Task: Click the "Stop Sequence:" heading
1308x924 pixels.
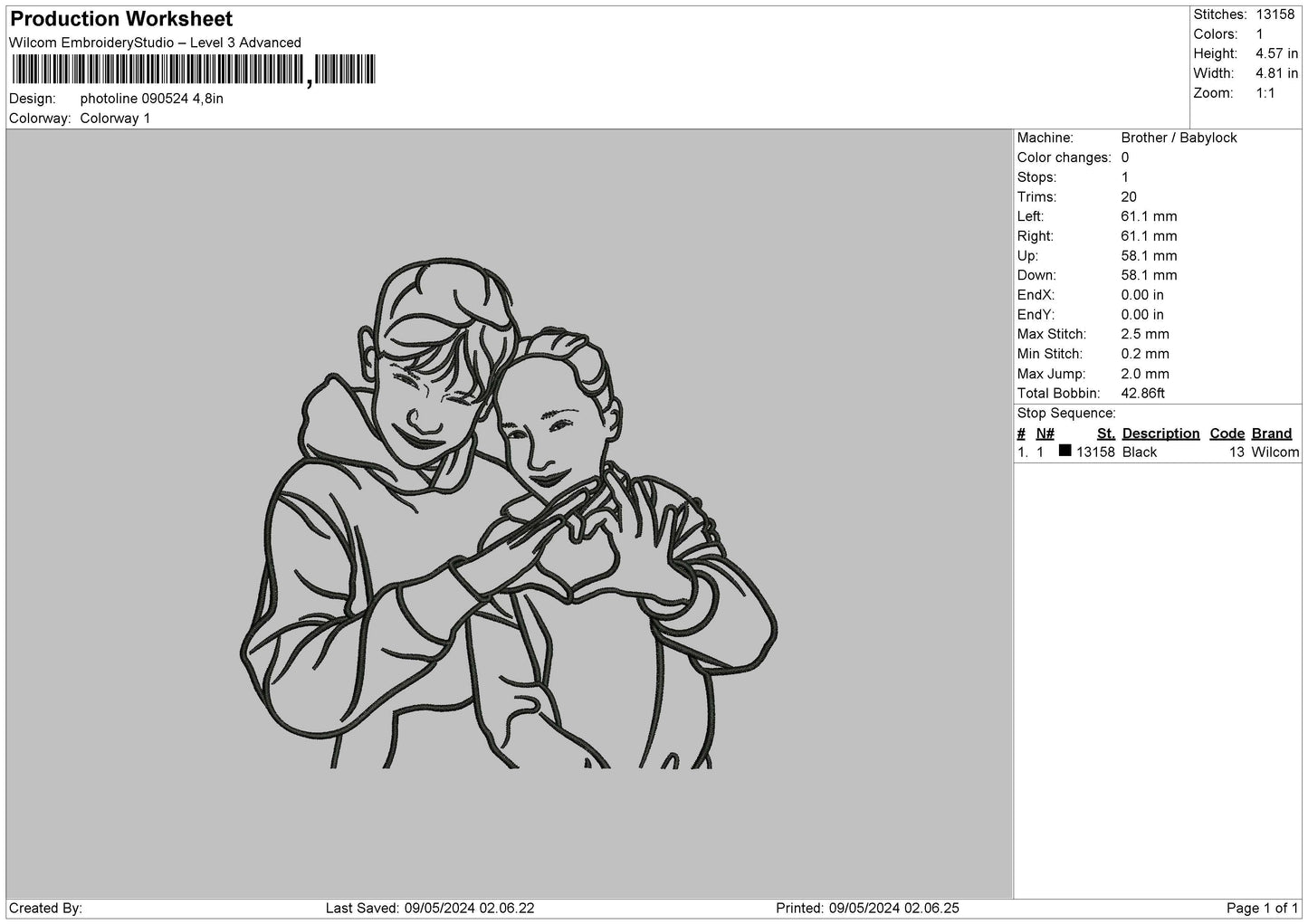Action: 1066,414
